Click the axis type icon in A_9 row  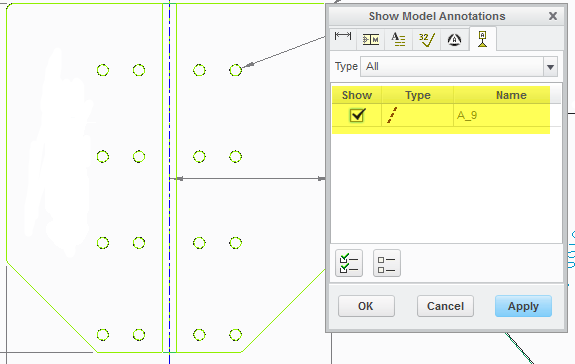point(392,115)
